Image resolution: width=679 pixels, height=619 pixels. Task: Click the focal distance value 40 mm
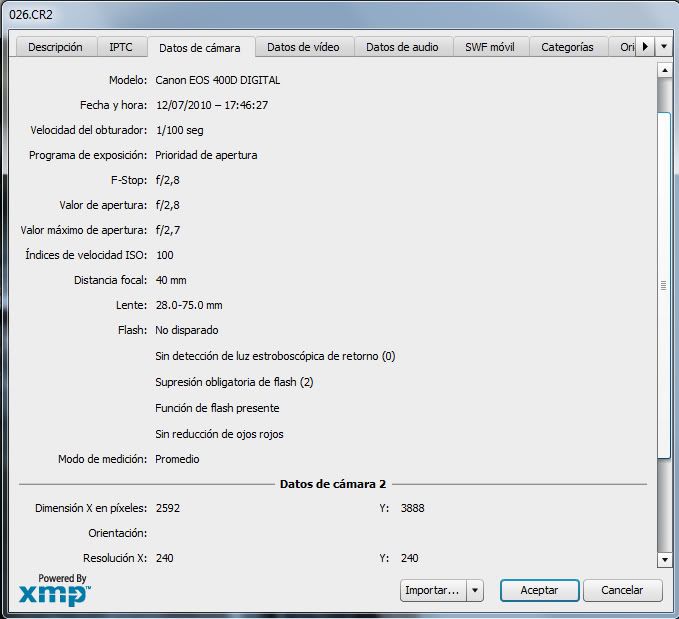(x=171, y=280)
